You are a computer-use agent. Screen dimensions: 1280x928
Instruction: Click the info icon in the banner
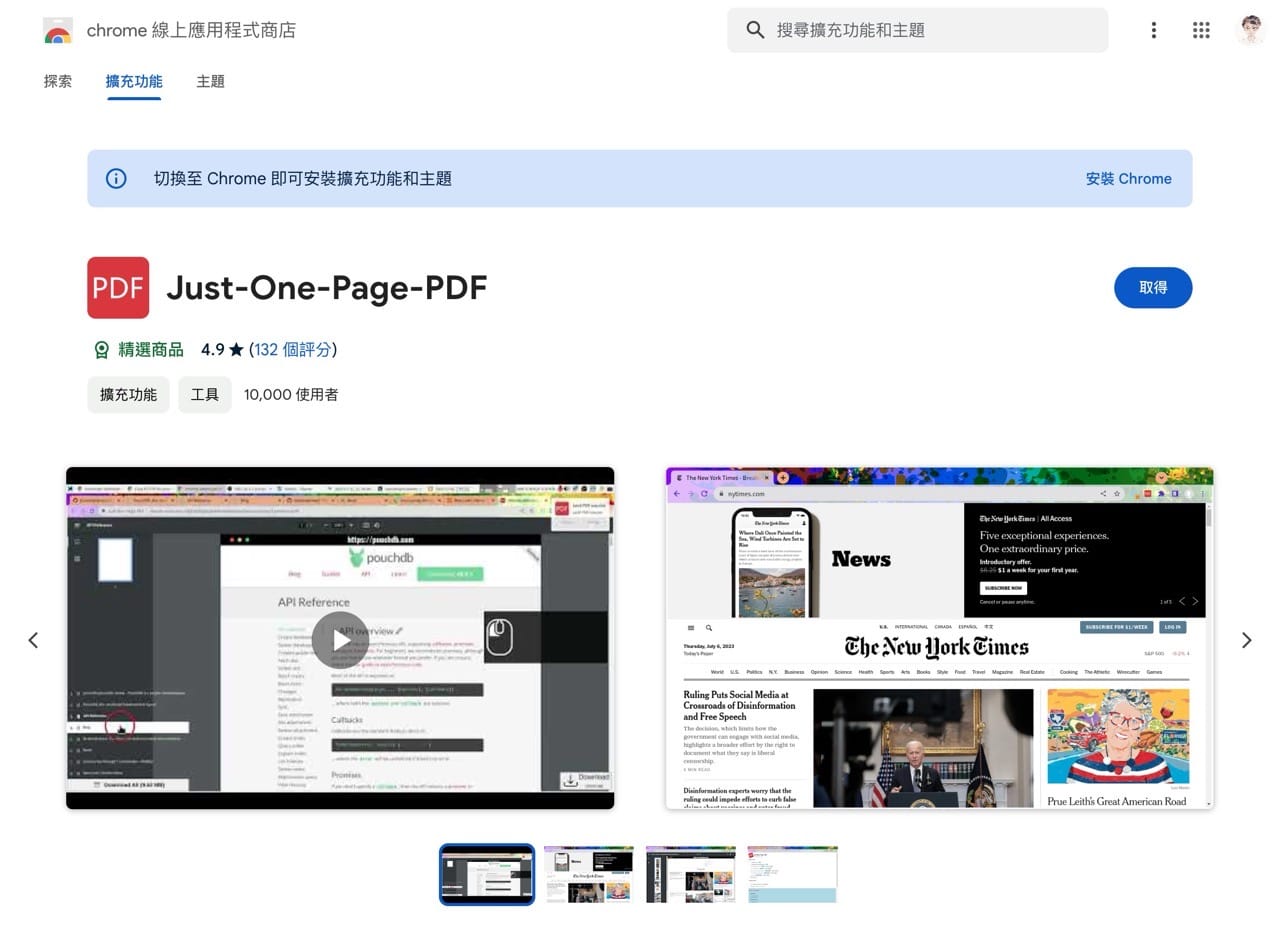tap(117, 179)
